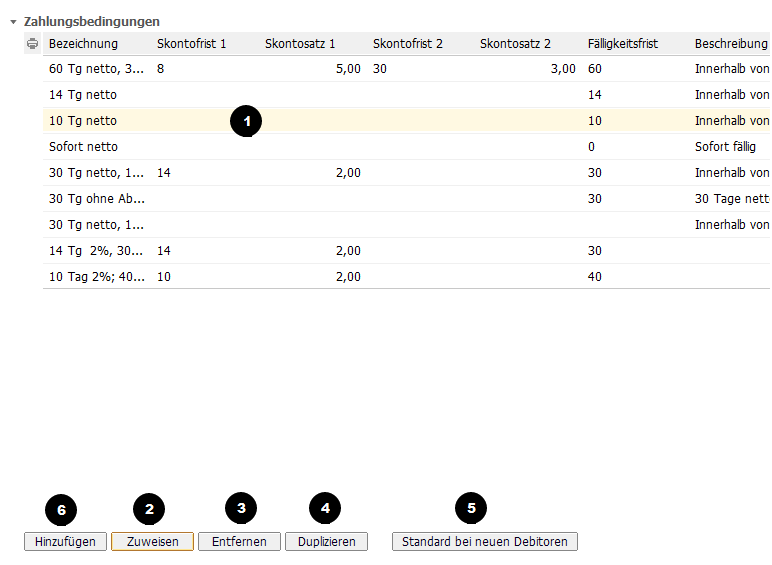Click the Duplizieren button
Image resolution: width=772 pixels, height=565 pixels.
(326, 541)
